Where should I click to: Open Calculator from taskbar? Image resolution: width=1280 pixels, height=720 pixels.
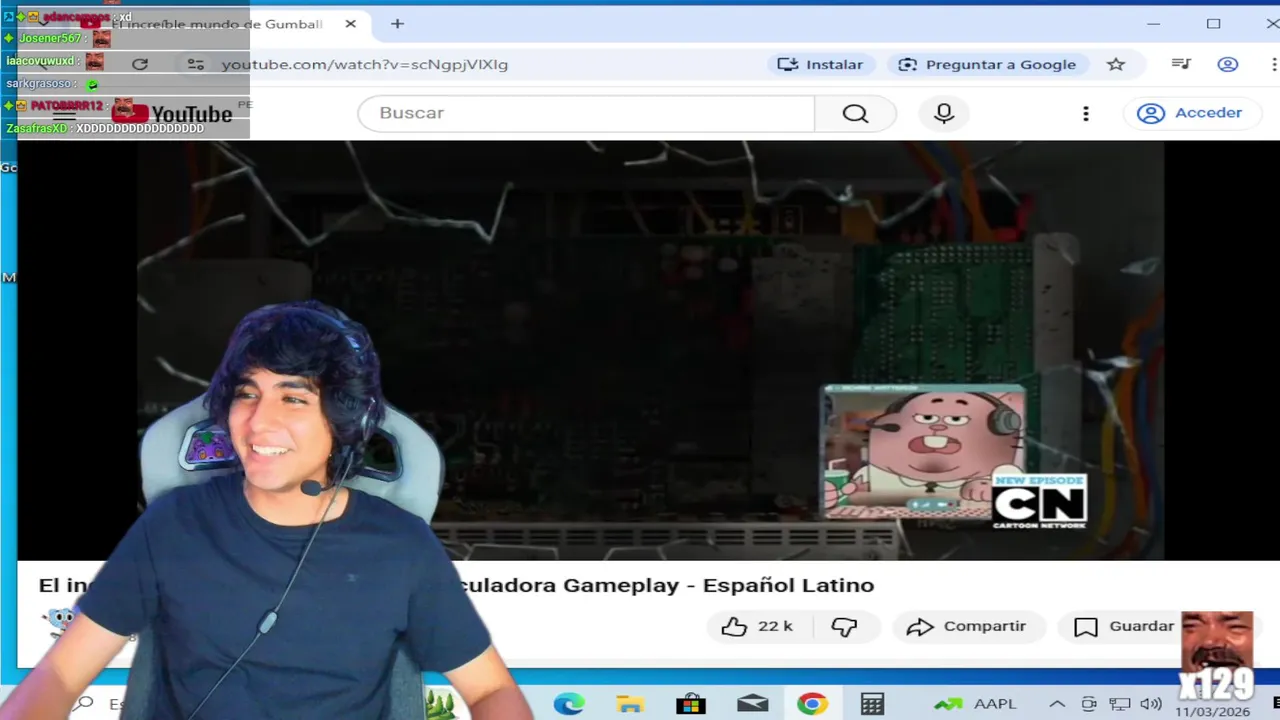pyautogui.click(x=872, y=705)
